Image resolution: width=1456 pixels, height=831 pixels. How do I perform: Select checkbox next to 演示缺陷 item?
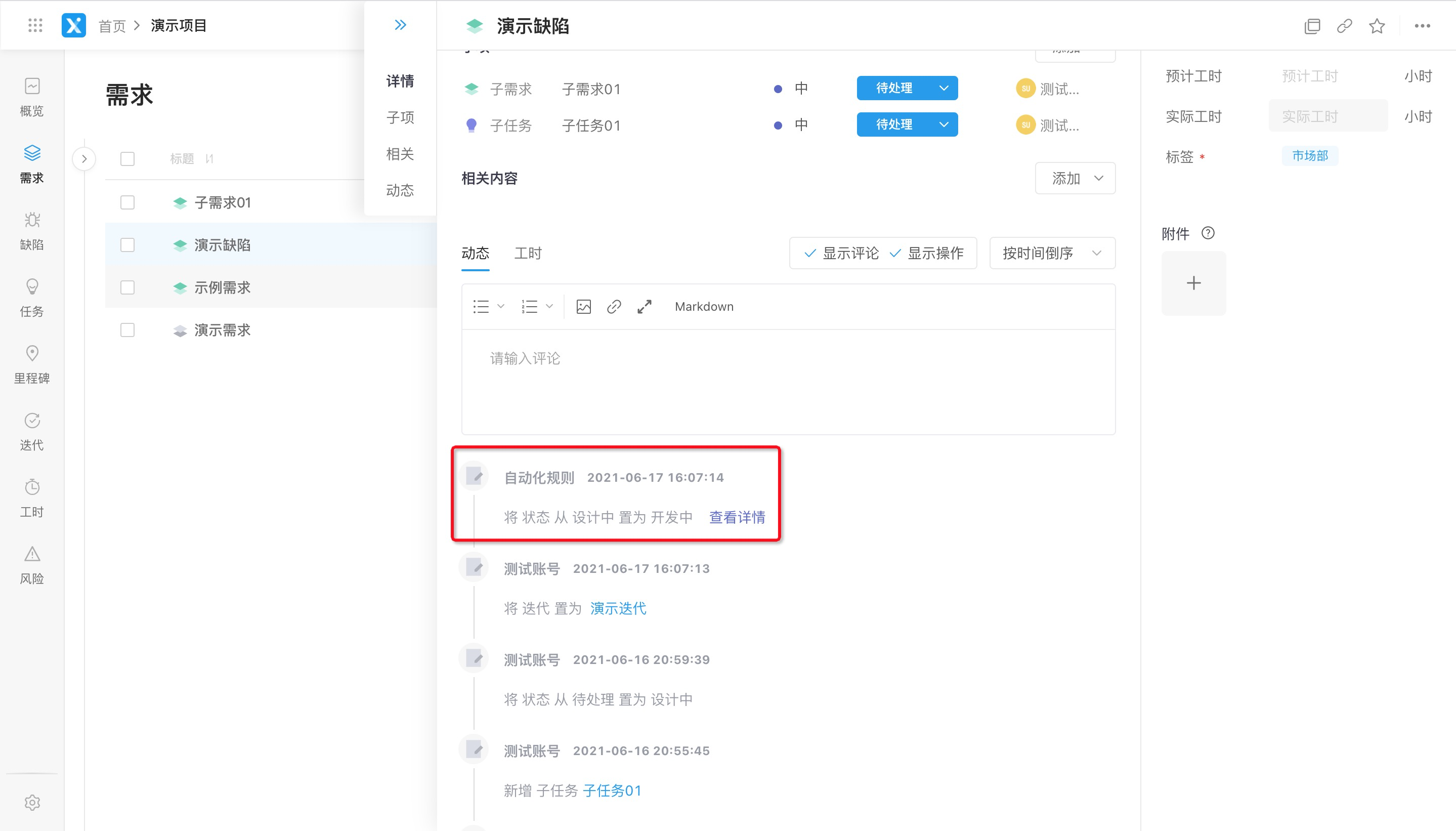click(x=127, y=244)
